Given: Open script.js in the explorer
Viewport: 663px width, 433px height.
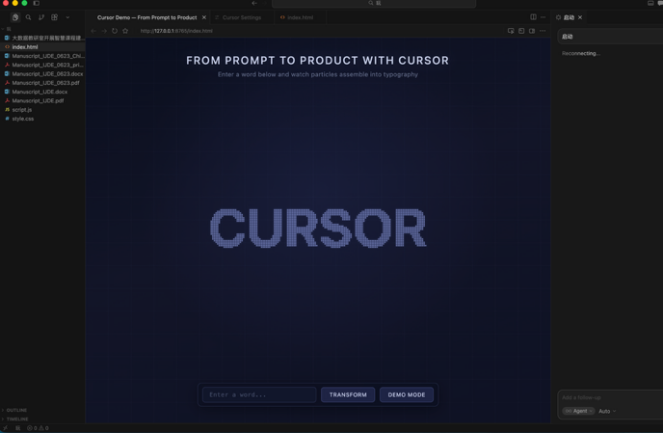Looking at the screenshot, I should [43, 110].
